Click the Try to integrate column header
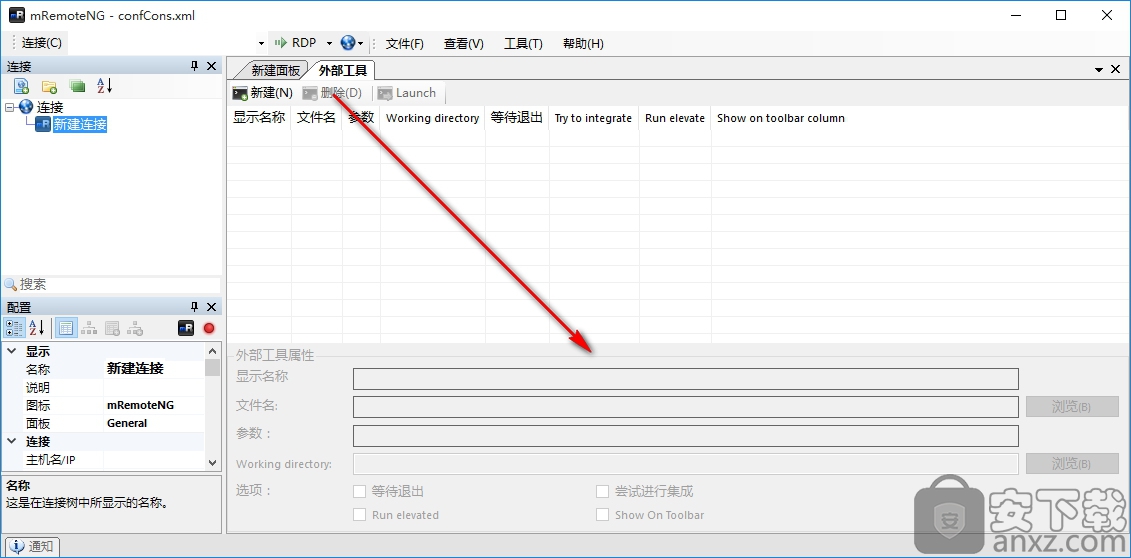The height and width of the screenshot is (558, 1131). click(x=594, y=118)
